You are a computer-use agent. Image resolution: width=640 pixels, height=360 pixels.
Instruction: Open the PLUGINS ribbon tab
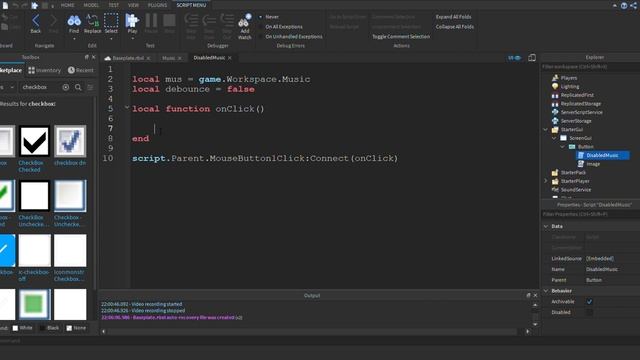[x=157, y=5]
